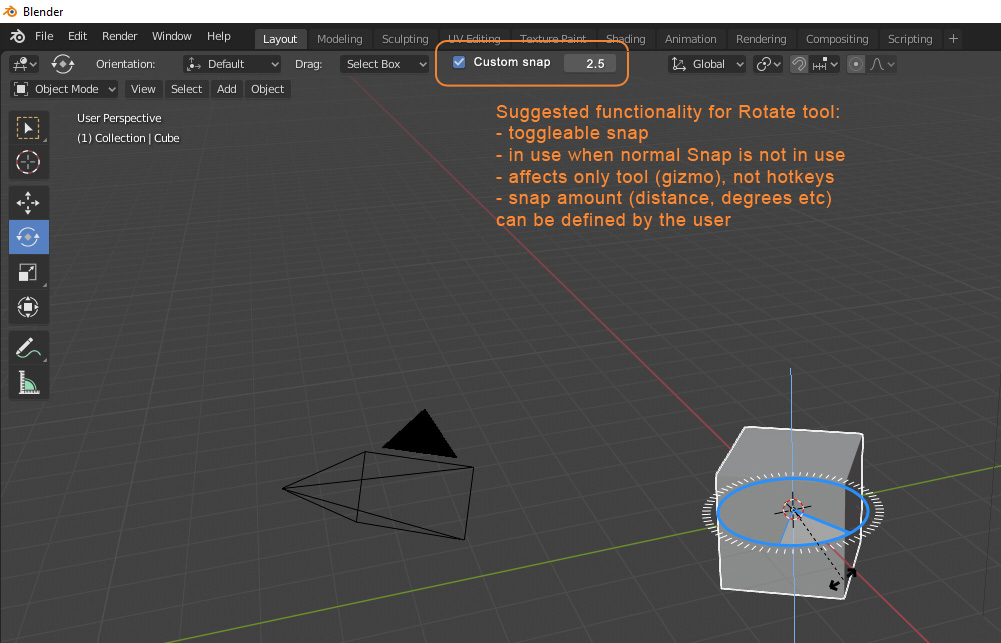Activate the 3D Cursor tool
The width and height of the screenshot is (1001, 643).
28,162
